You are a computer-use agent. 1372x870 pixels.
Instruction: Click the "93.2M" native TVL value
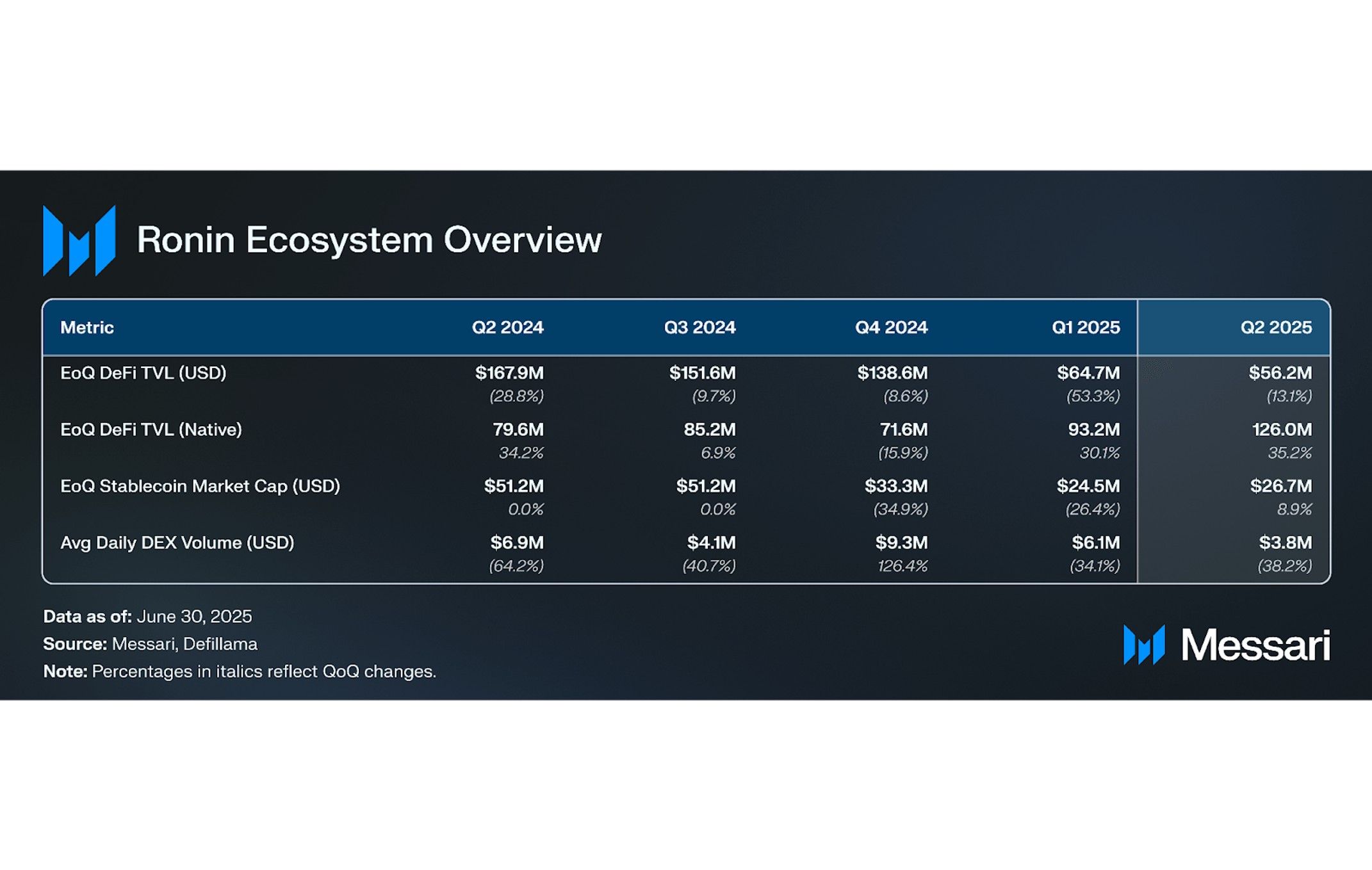click(x=1094, y=430)
